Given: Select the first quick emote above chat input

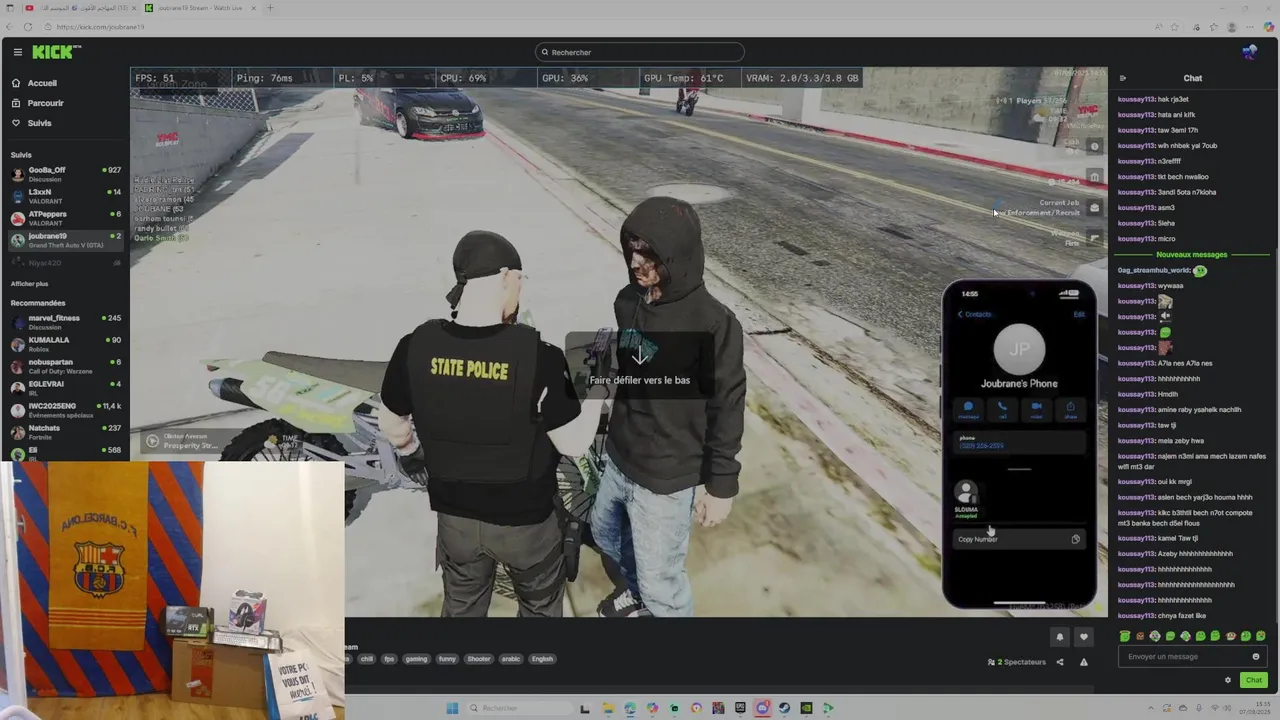Looking at the screenshot, I should [x=1125, y=636].
